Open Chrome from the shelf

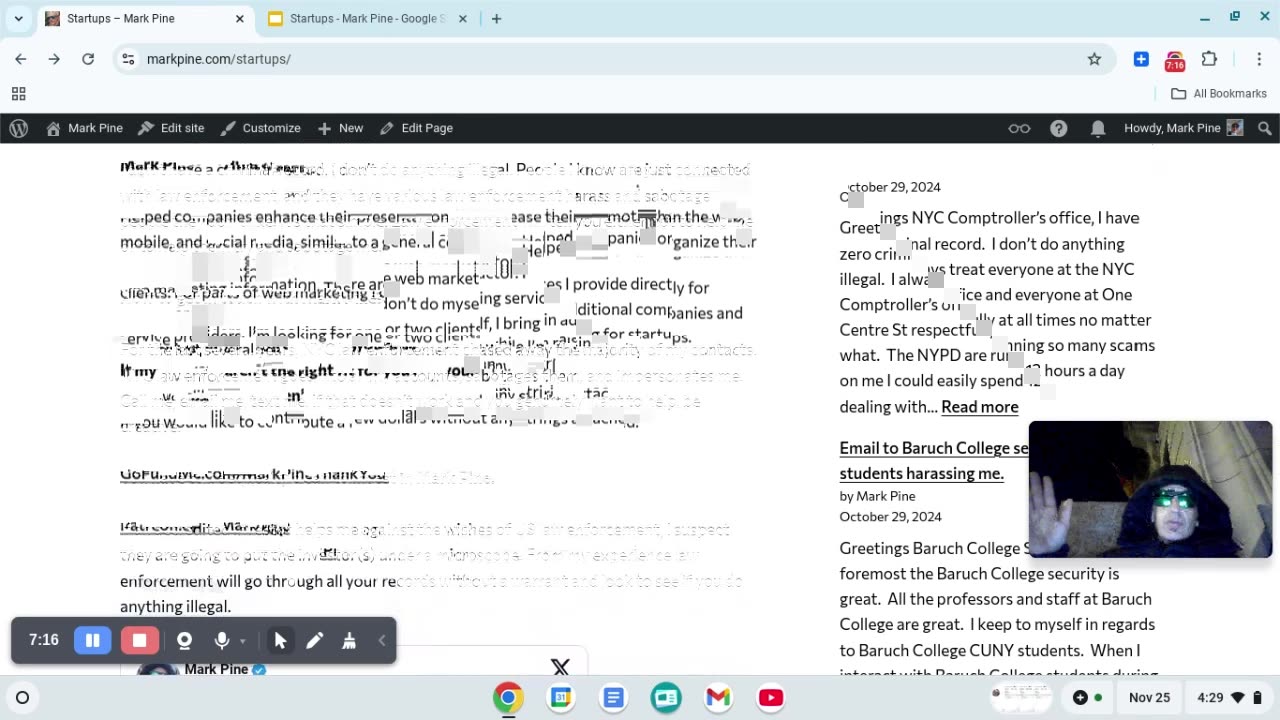[x=508, y=697]
